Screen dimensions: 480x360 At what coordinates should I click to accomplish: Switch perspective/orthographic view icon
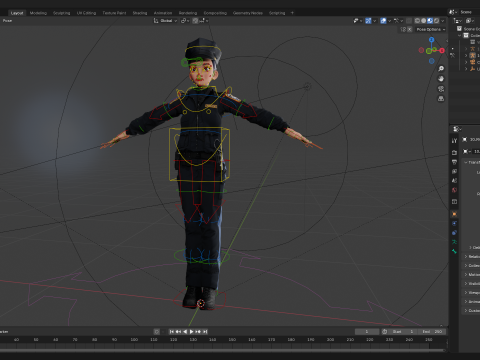tap(441, 99)
